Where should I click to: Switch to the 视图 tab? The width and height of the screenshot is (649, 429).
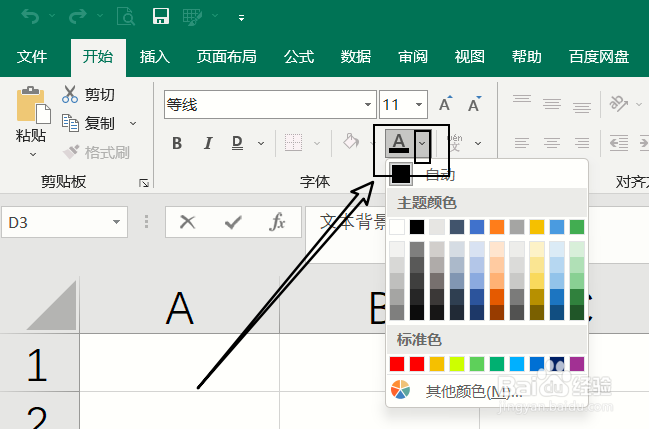469,57
